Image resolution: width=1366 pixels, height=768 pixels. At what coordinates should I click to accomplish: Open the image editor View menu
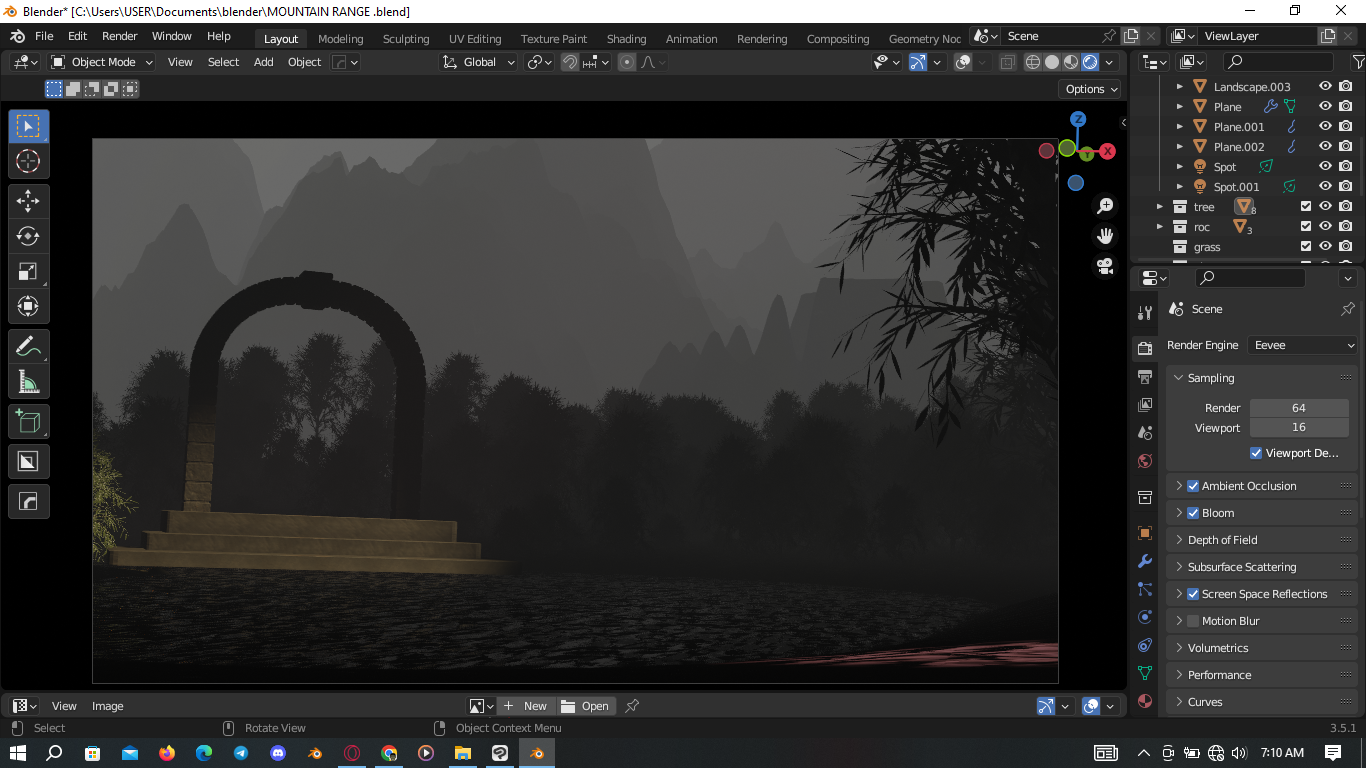coord(64,706)
